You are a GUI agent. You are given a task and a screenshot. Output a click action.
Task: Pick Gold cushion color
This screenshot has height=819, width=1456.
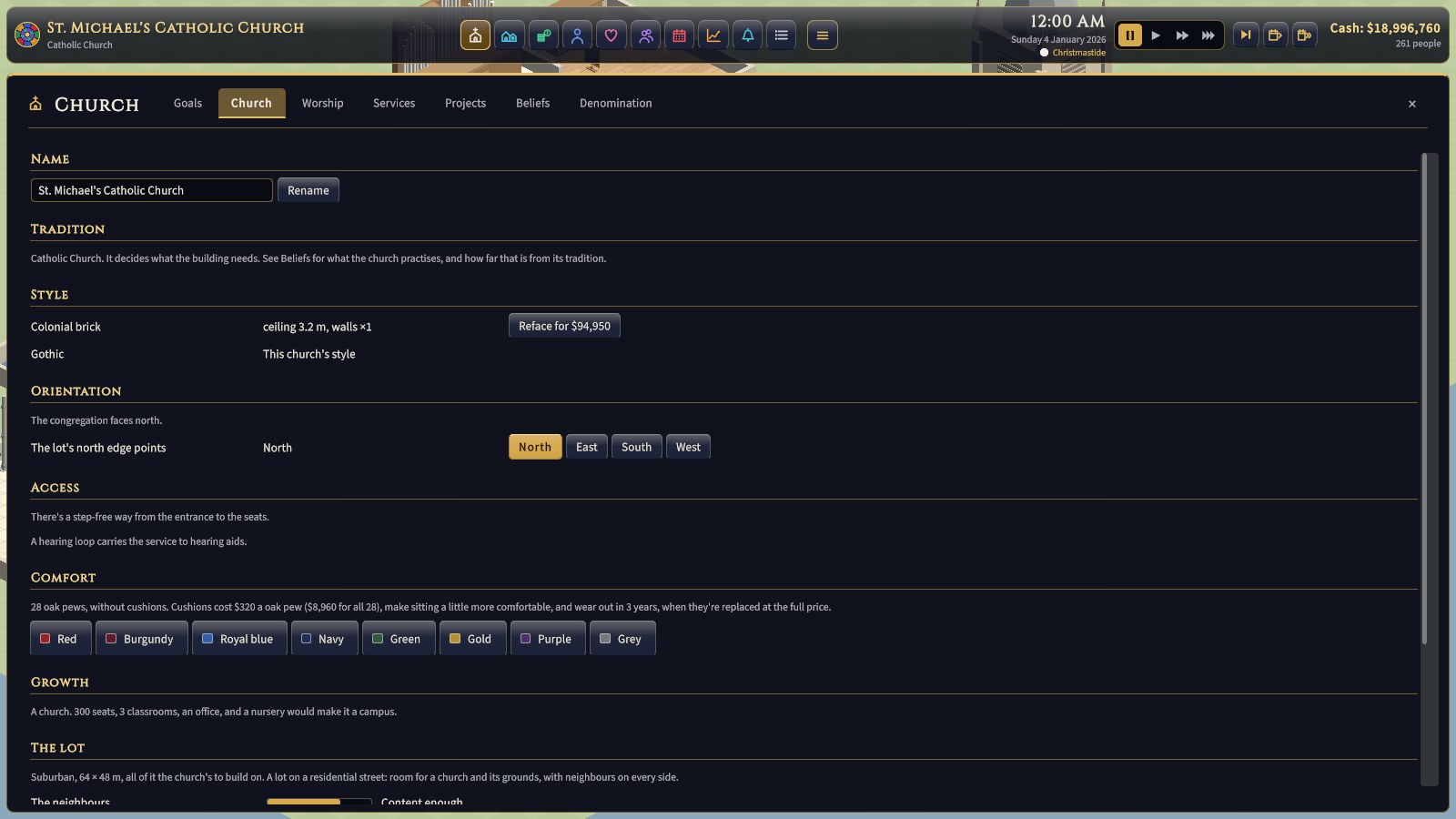tap(473, 639)
